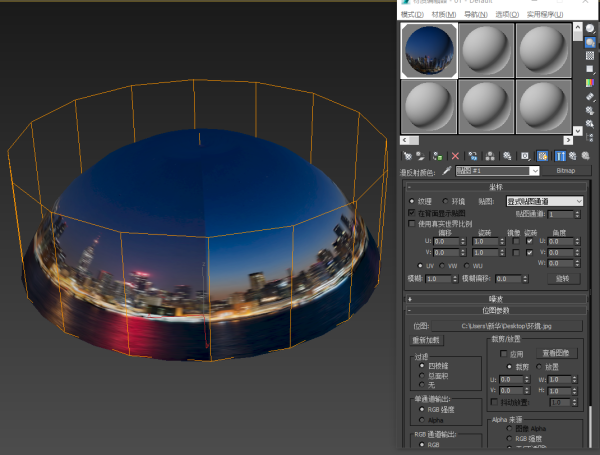This screenshot has height=455, width=600.
Task: Click Select by Material icon
Action: [590, 124]
